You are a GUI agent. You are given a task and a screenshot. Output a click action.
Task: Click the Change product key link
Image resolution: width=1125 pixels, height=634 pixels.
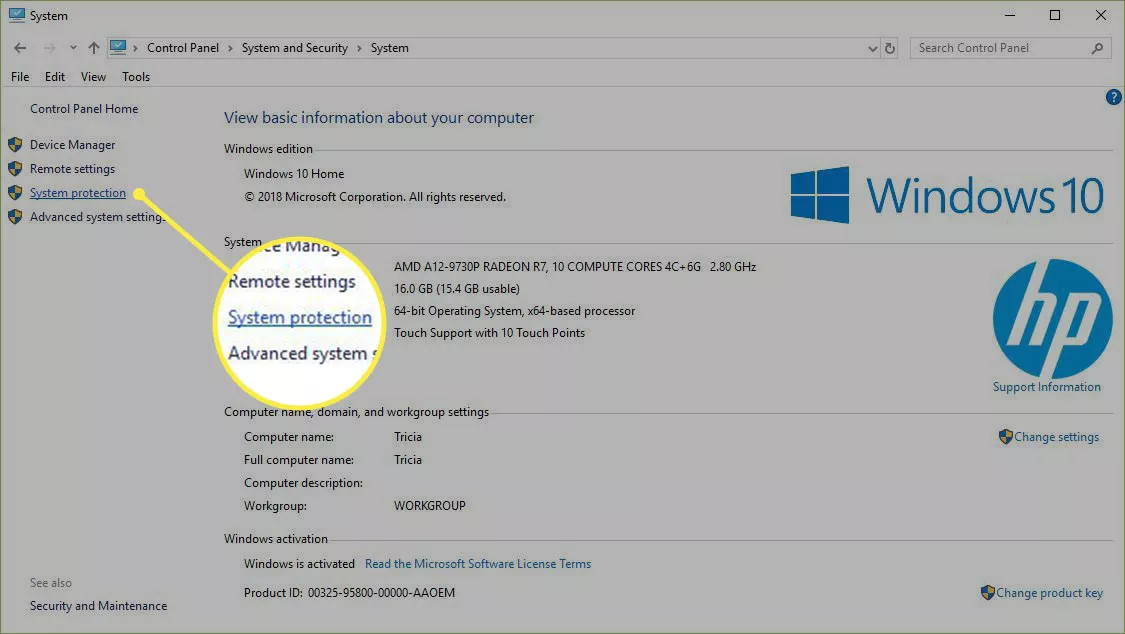pyautogui.click(x=1050, y=592)
